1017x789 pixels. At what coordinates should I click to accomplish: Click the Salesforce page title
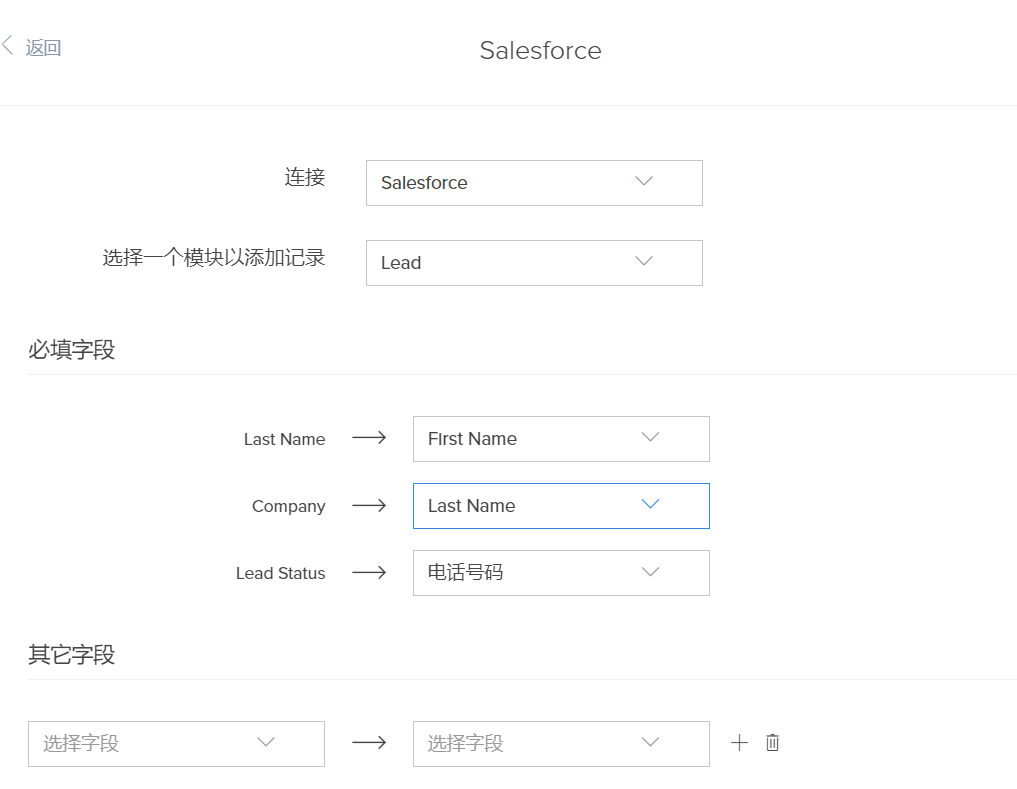[540, 51]
